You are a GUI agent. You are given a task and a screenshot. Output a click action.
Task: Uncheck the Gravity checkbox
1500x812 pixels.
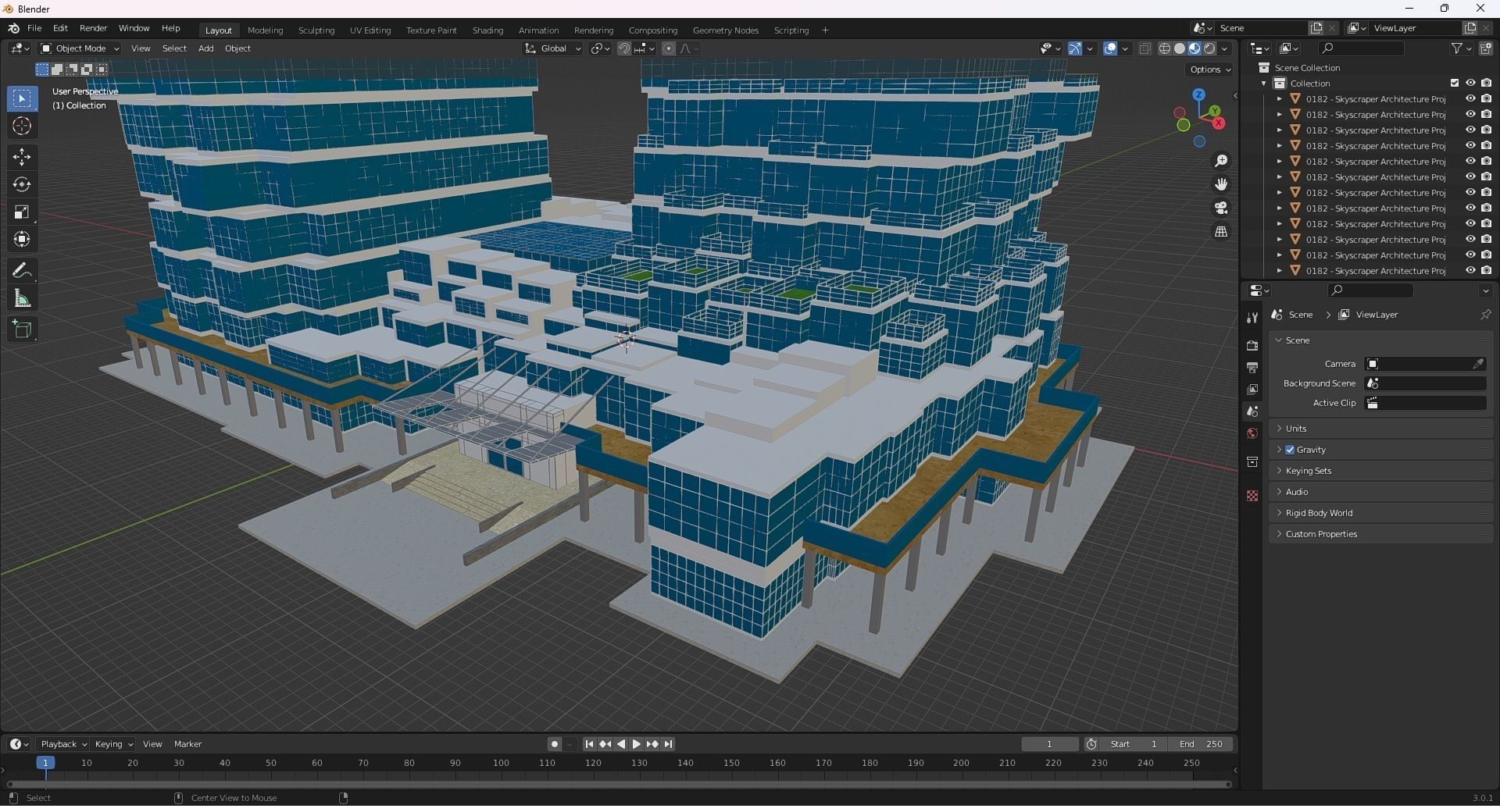(1290, 450)
